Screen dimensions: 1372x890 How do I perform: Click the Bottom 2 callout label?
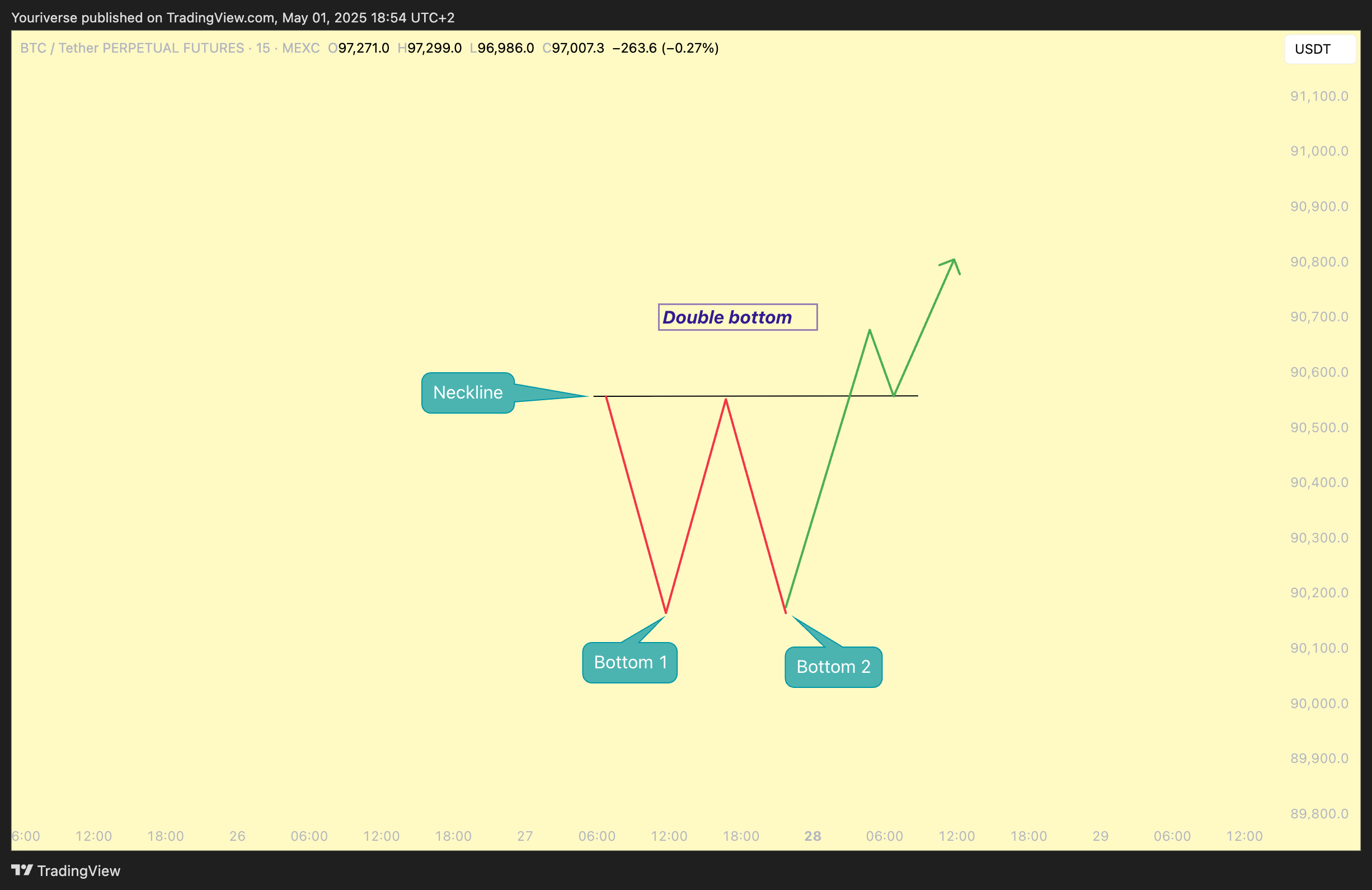tap(833, 667)
